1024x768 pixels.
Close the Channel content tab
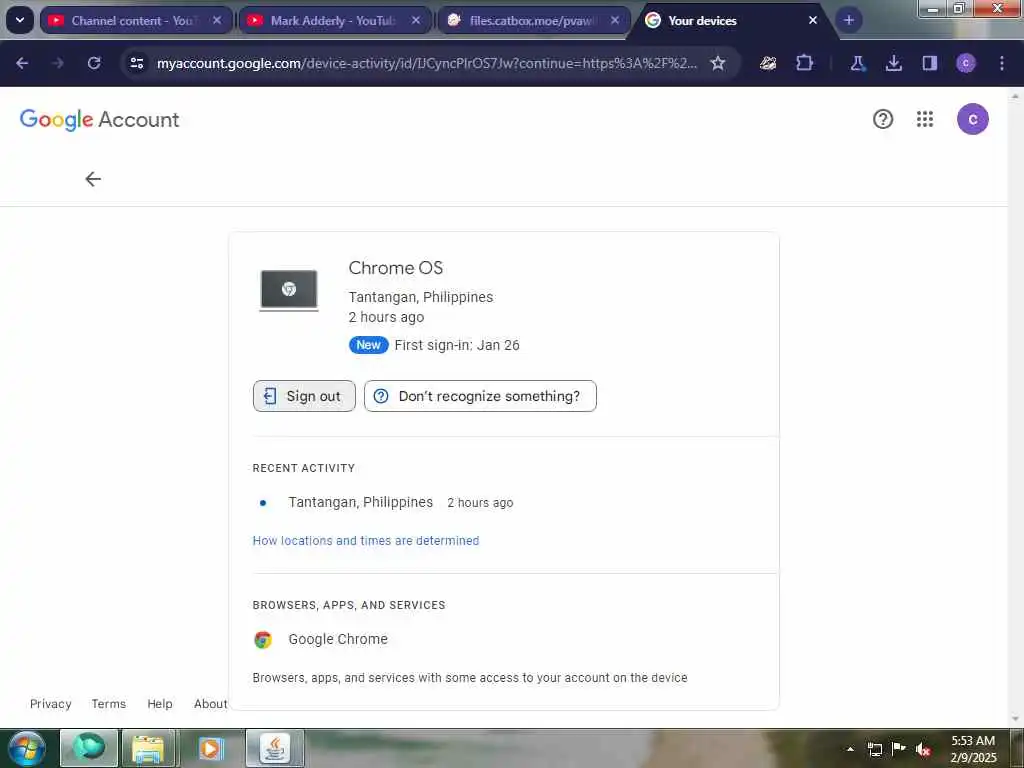(x=217, y=20)
